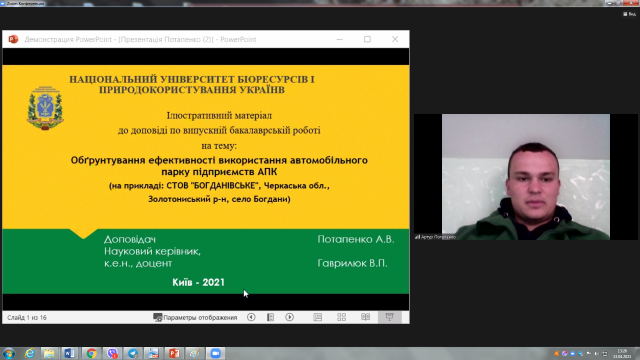Open the Paint taskbar icon
The width and height of the screenshot is (640, 360).
[195, 353]
